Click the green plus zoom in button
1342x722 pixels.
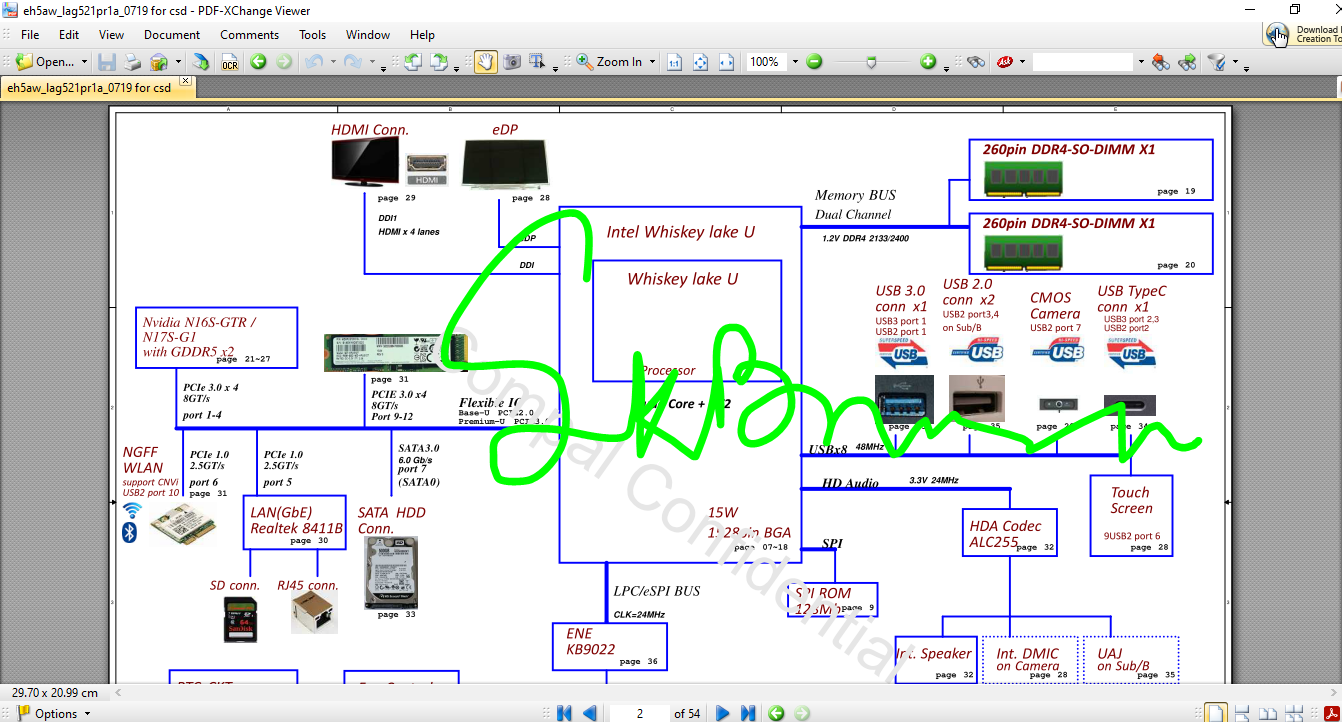pos(928,62)
